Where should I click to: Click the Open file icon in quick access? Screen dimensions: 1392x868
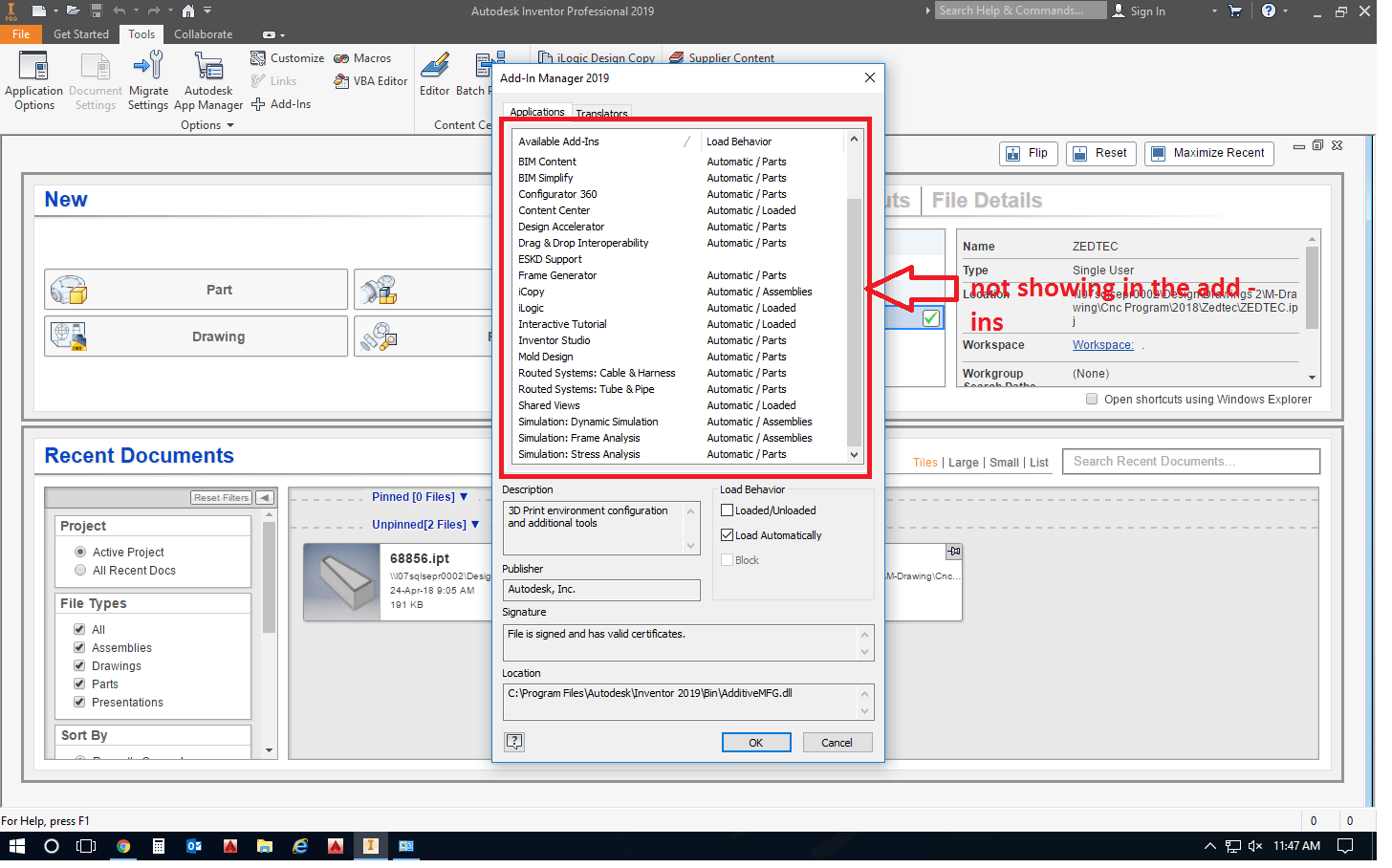point(74,11)
